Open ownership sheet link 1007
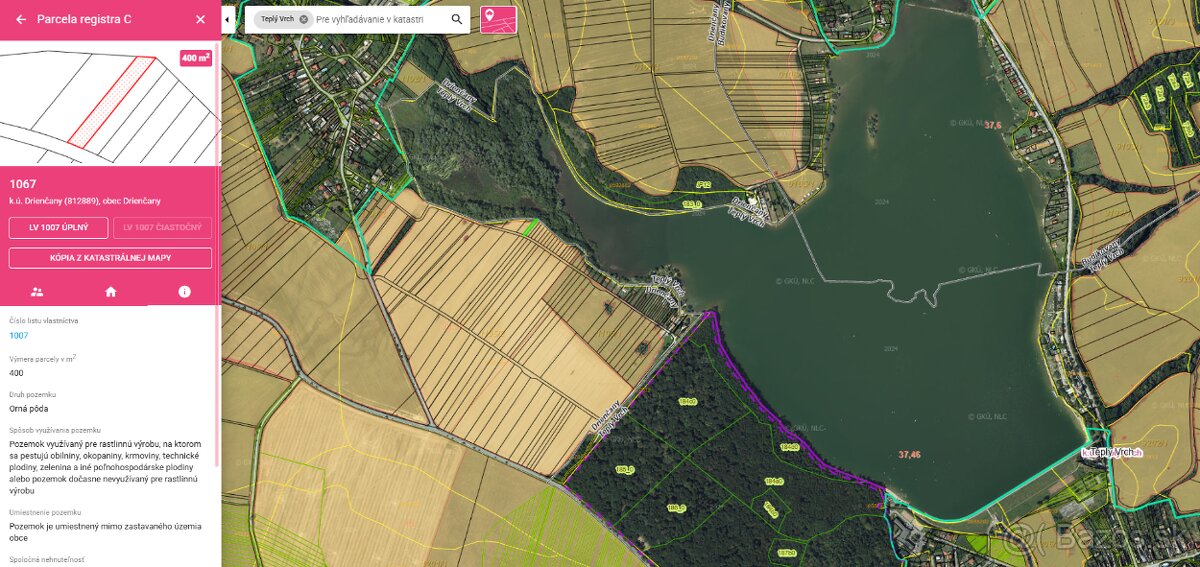The image size is (1200, 567). 19,336
